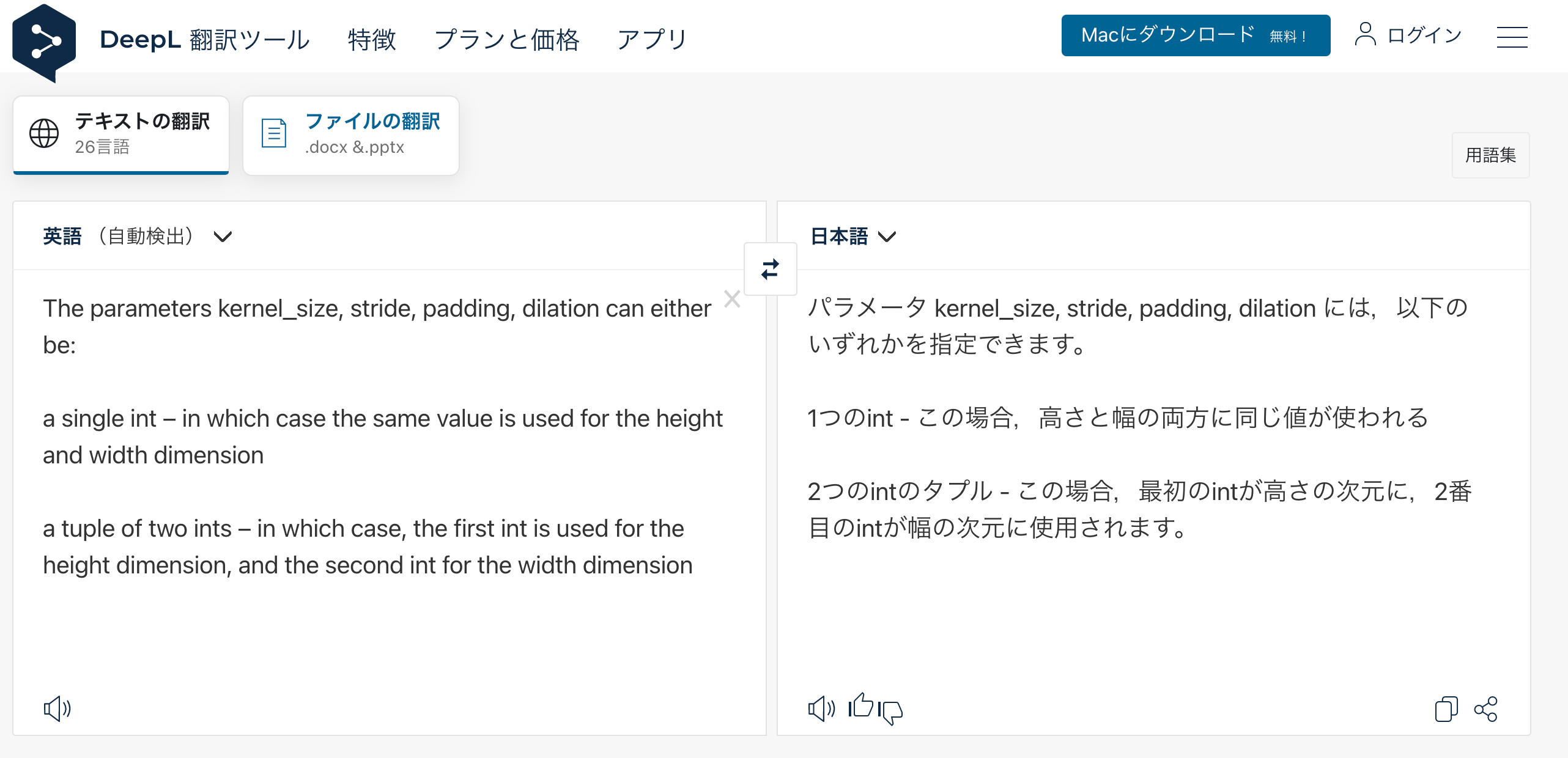The height and width of the screenshot is (758, 1568).
Task: Select the テキストの翻訳 tab
Action: pyautogui.click(x=121, y=134)
